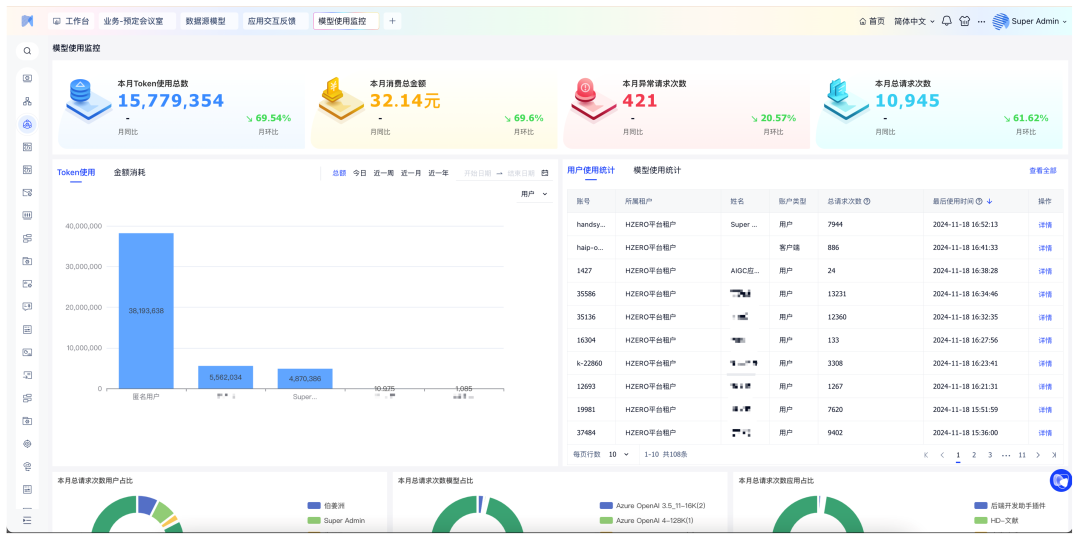Click the calendar icon in date range picker
Screen dimensions: 1080x545
coord(545,173)
